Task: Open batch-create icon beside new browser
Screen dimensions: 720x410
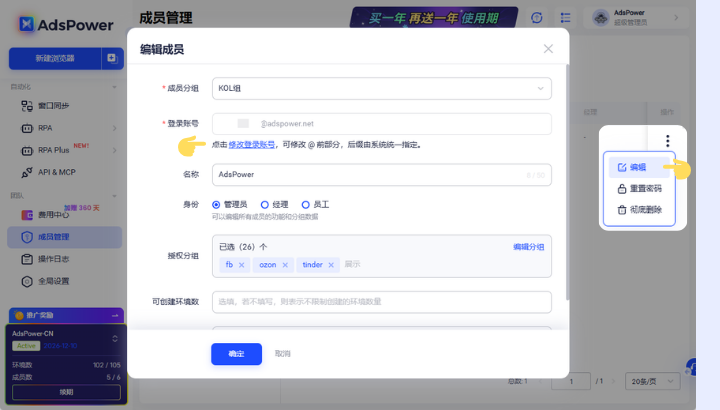Action: click(112, 59)
